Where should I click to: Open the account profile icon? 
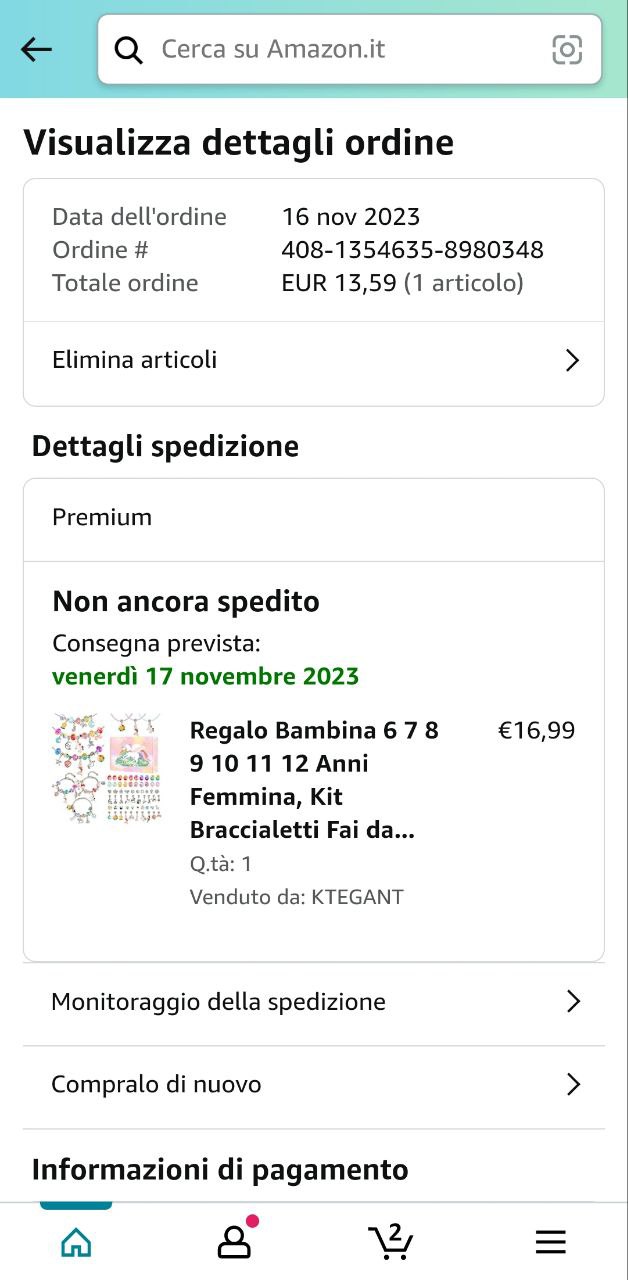[234, 1242]
